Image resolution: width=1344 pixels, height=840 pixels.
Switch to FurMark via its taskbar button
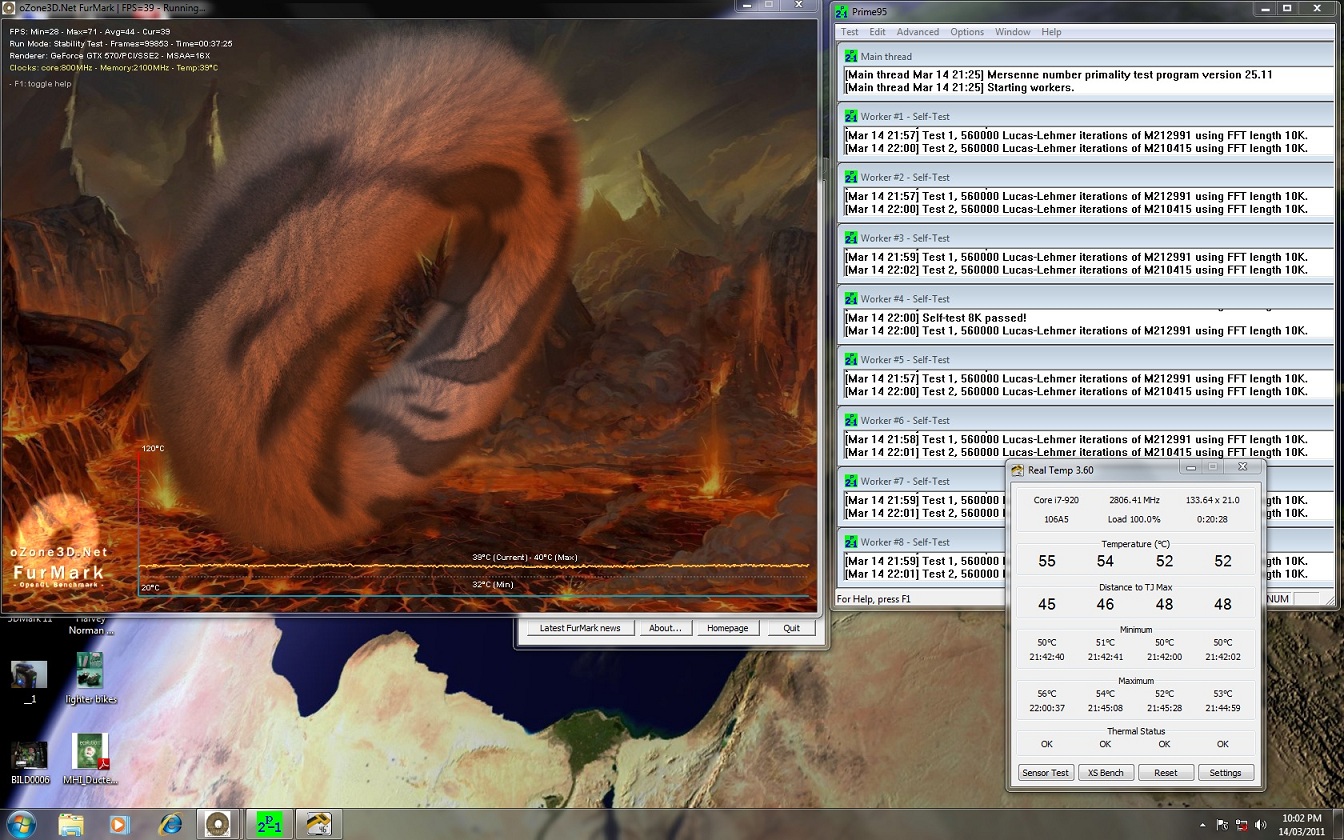(x=219, y=824)
